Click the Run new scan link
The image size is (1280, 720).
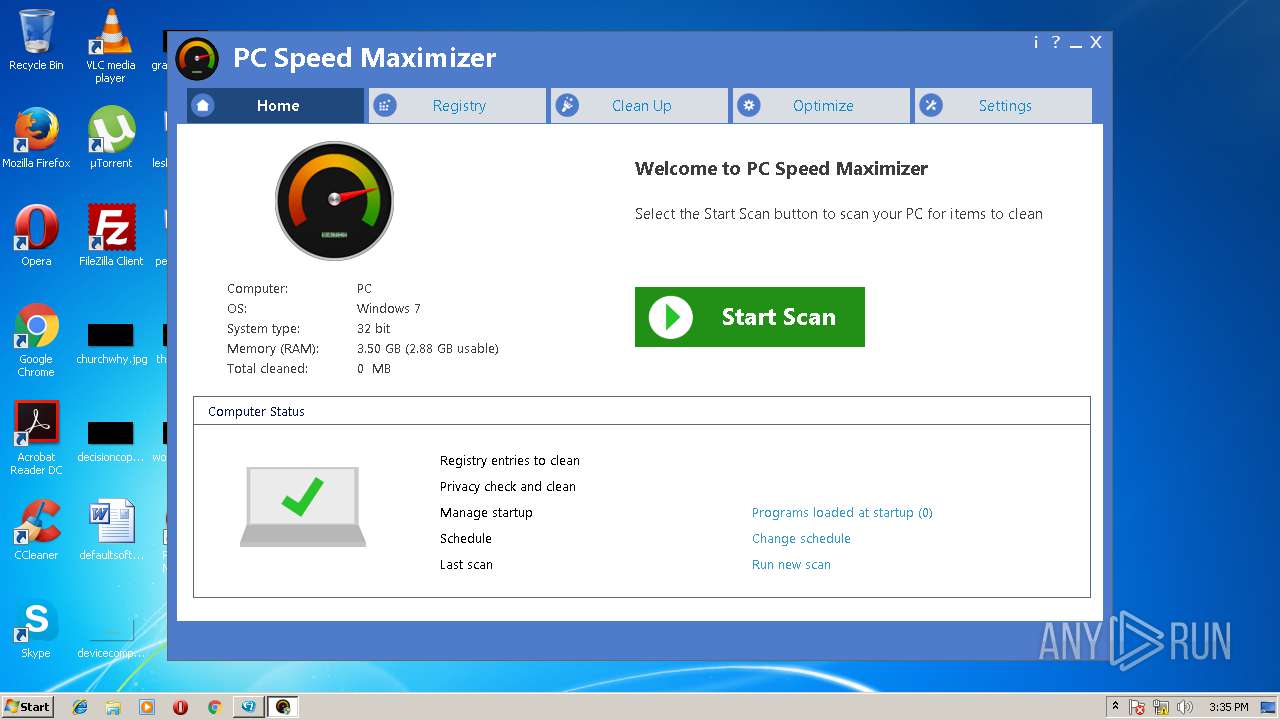click(x=791, y=565)
